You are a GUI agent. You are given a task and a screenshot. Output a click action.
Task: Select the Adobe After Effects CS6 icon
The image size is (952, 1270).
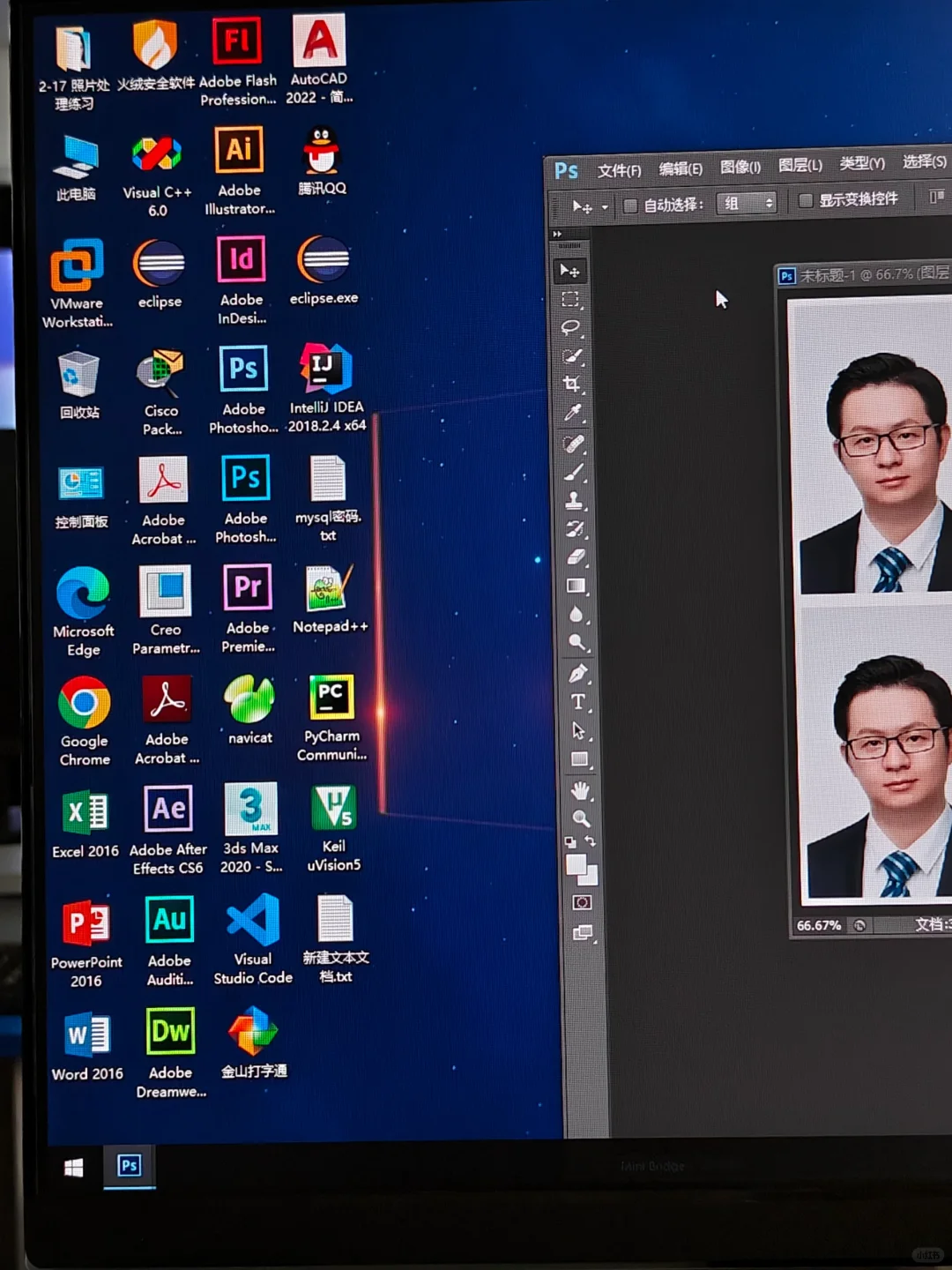point(167,830)
